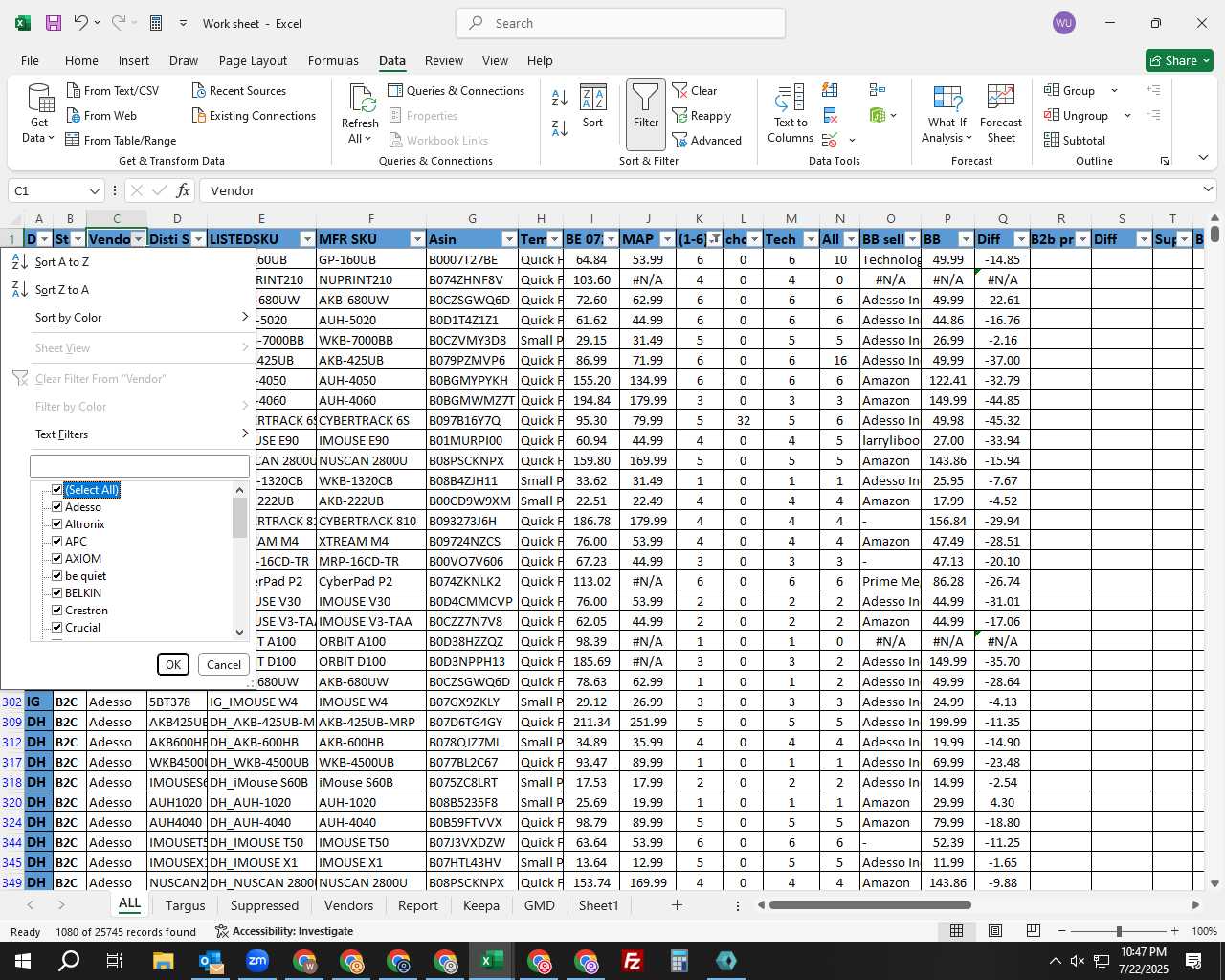Toggle the (Select All) checkbox
Screen dimensions: 1225x980
57,490
